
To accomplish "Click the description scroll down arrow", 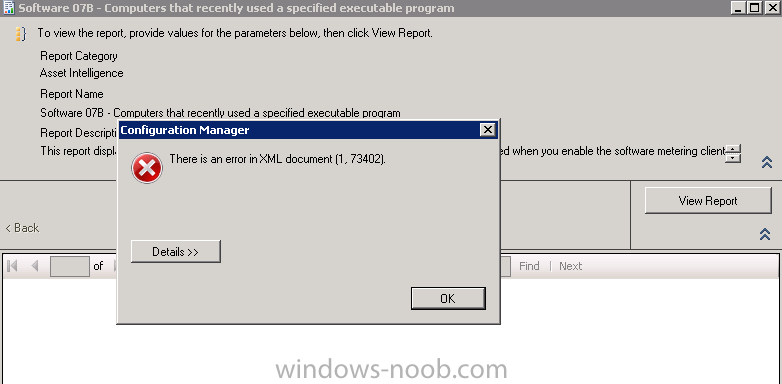I will [733, 158].
